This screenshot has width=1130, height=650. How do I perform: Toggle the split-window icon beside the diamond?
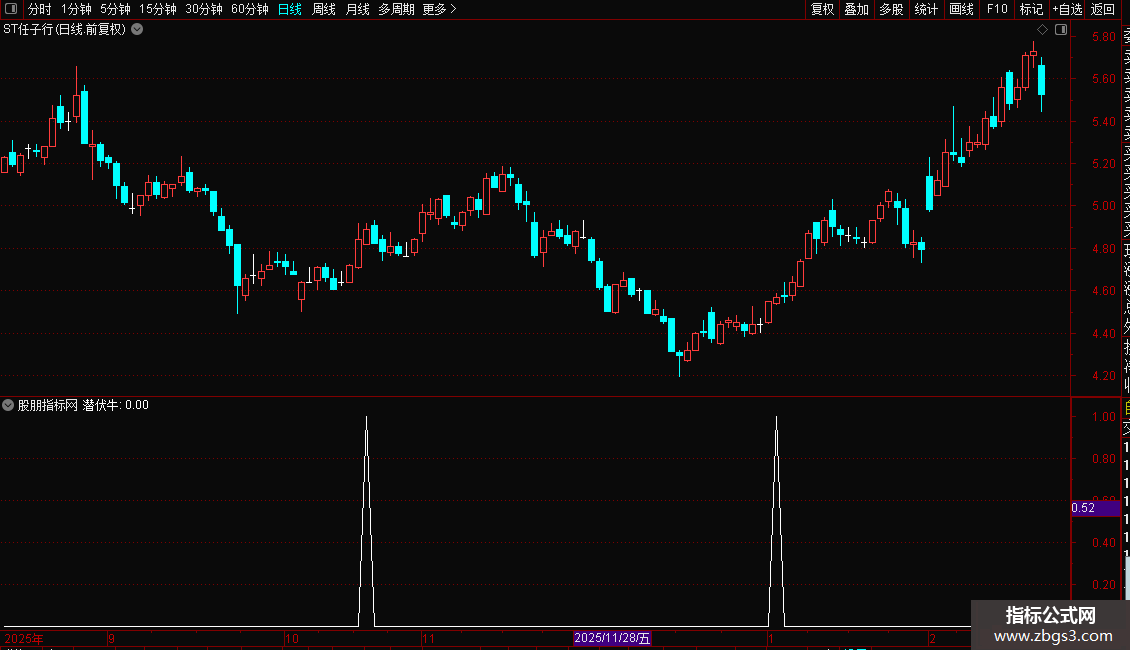tap(1061, 30)
